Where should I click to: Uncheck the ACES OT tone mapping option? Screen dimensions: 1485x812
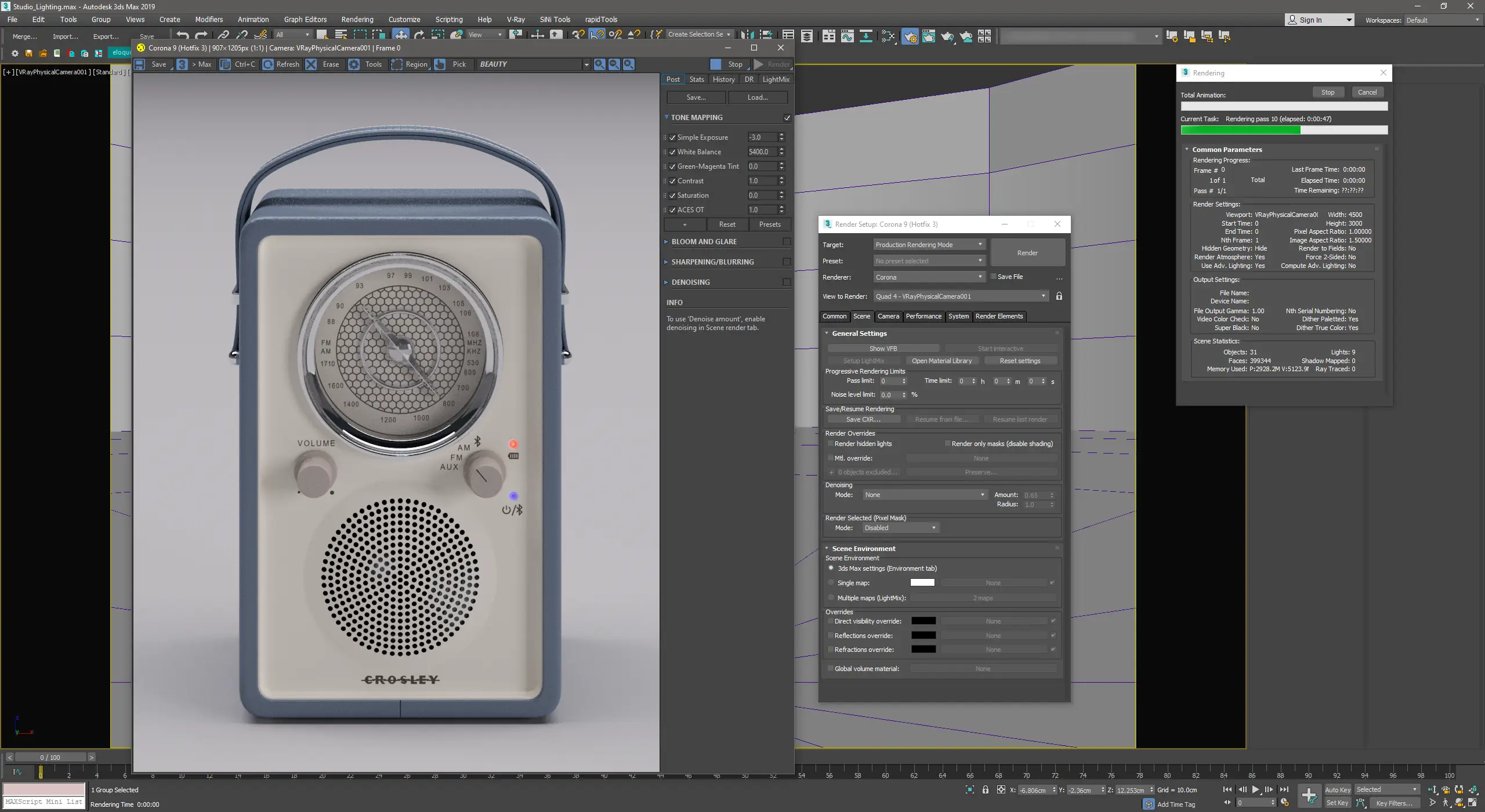click(672, 210)
